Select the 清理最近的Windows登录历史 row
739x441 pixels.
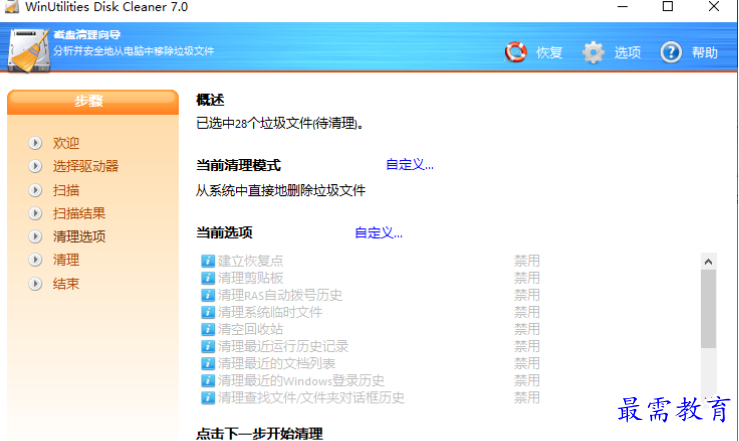click(370, 380)
